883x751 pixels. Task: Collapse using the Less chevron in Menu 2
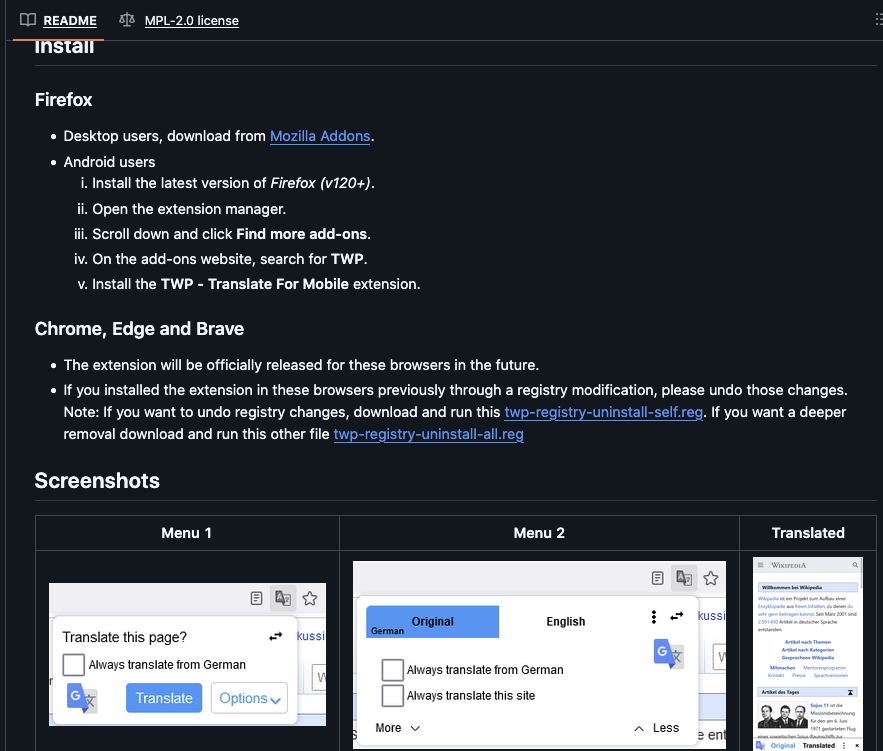[656, 728]
